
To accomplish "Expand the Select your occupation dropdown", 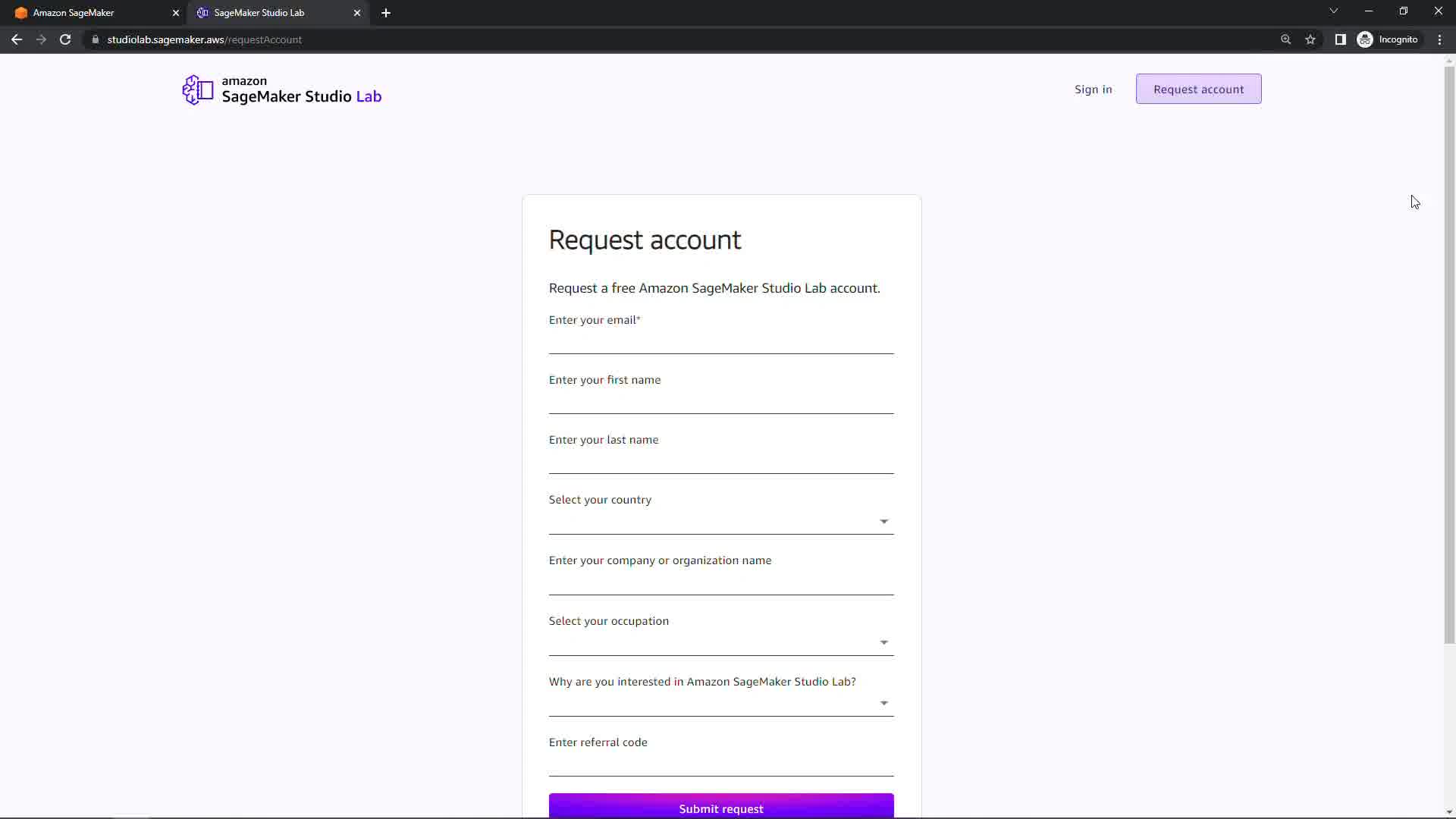I will coord(720,643).
